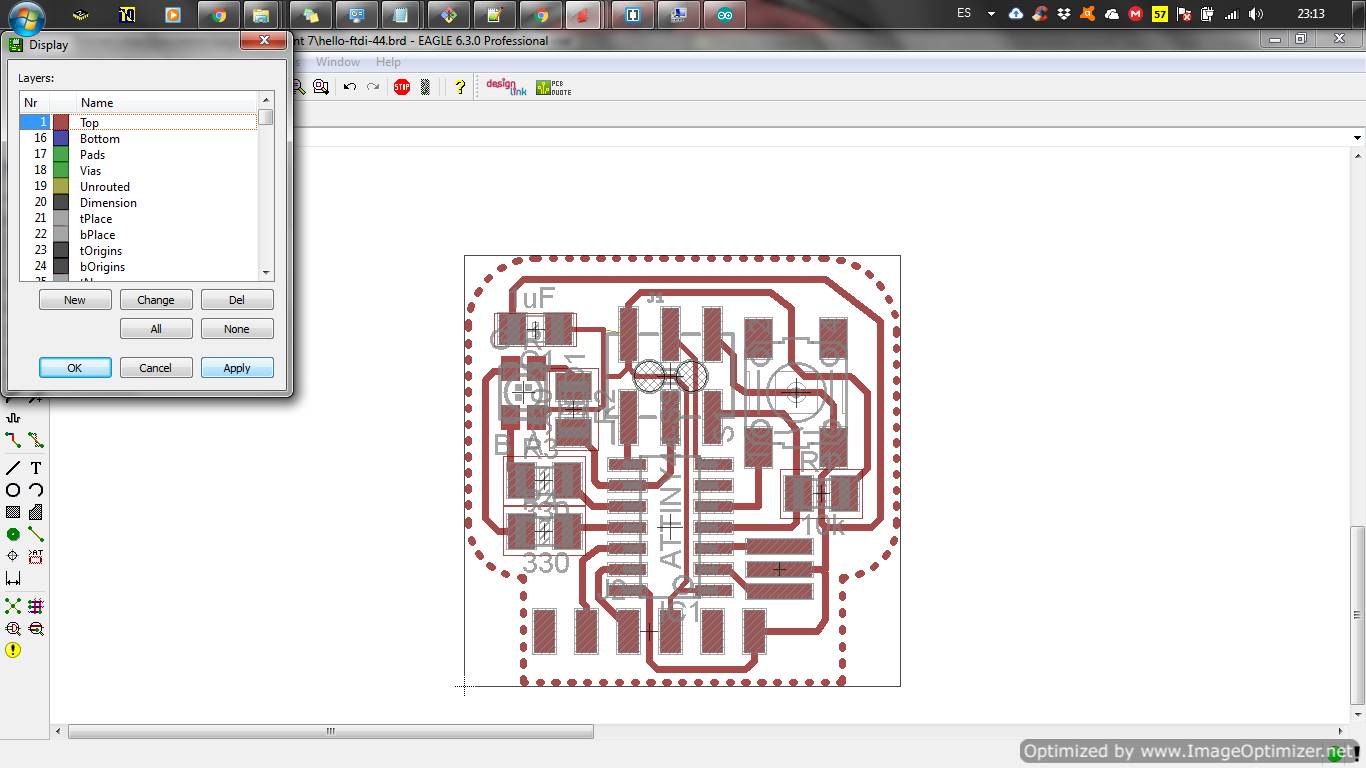
Task: Toggle layer 20 Dimension visibility
Action: click(138, 202)
